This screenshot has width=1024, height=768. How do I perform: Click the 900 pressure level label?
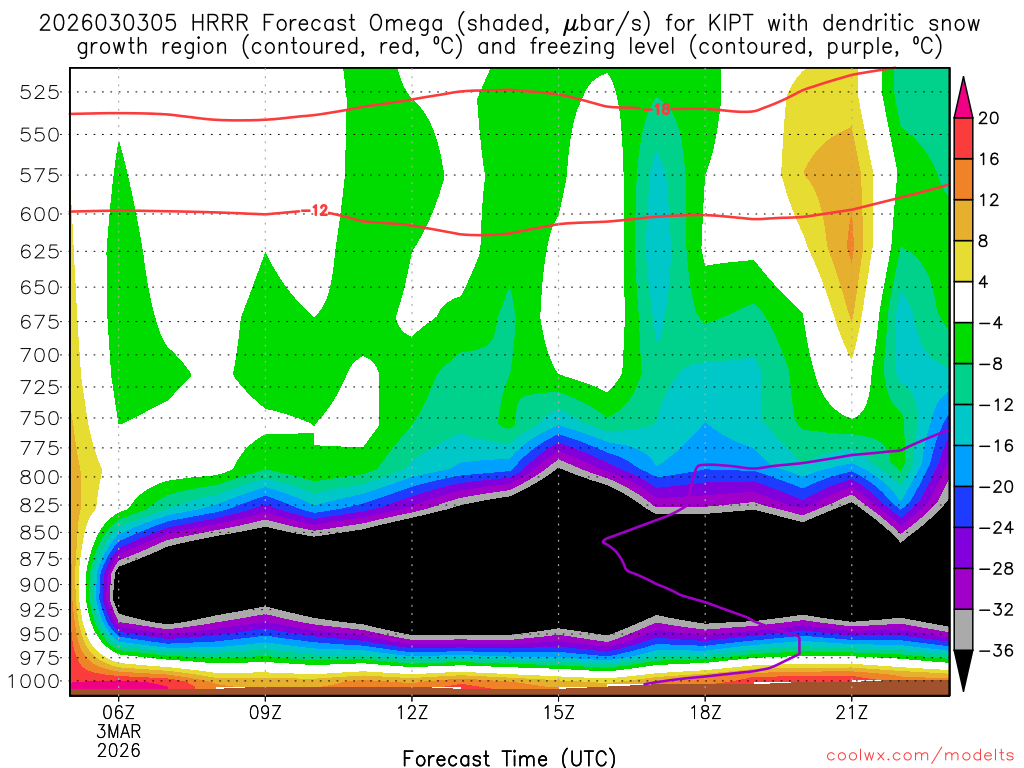point(40,585)
